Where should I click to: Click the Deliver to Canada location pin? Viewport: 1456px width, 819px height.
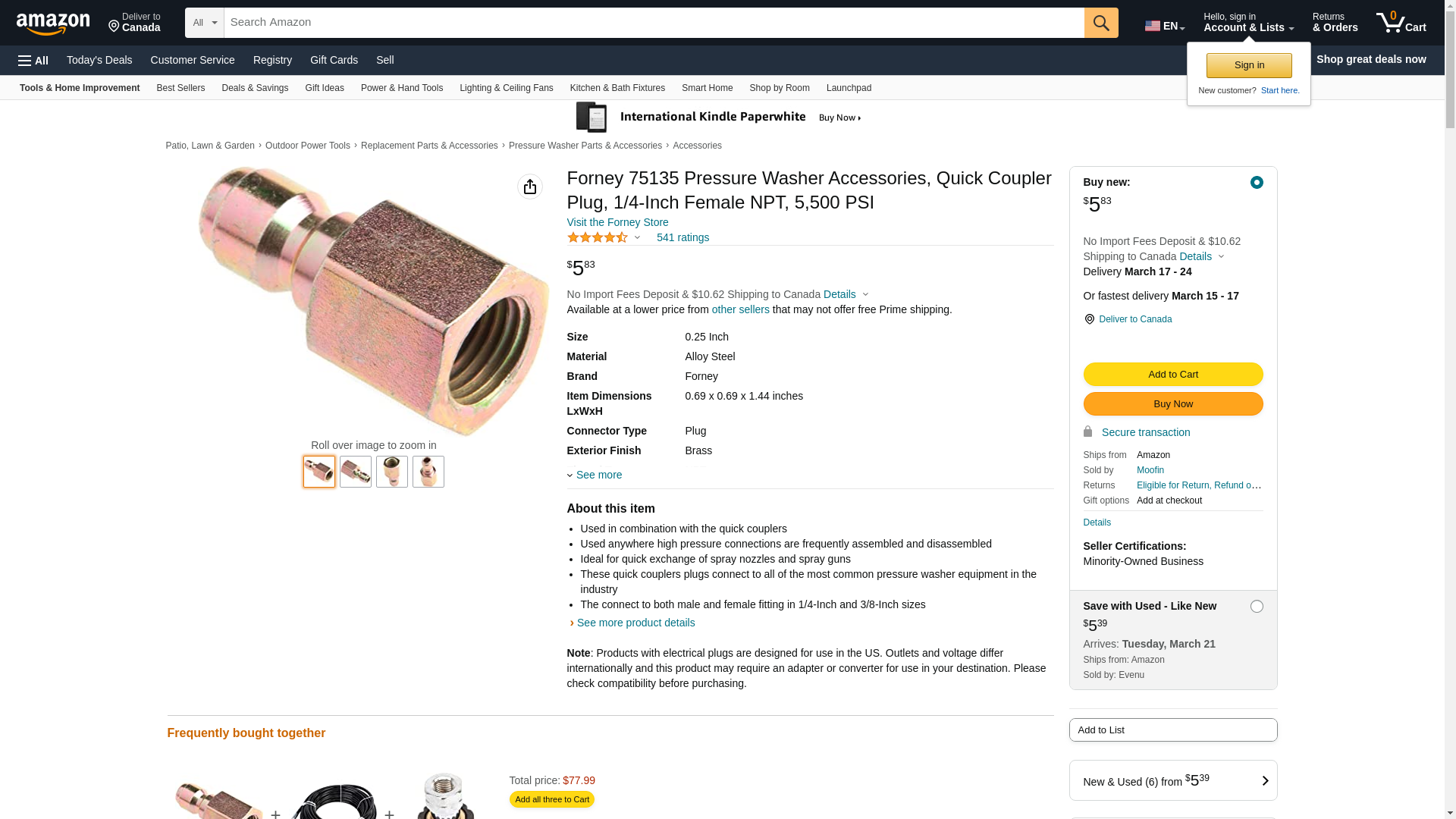(1089, 319)
